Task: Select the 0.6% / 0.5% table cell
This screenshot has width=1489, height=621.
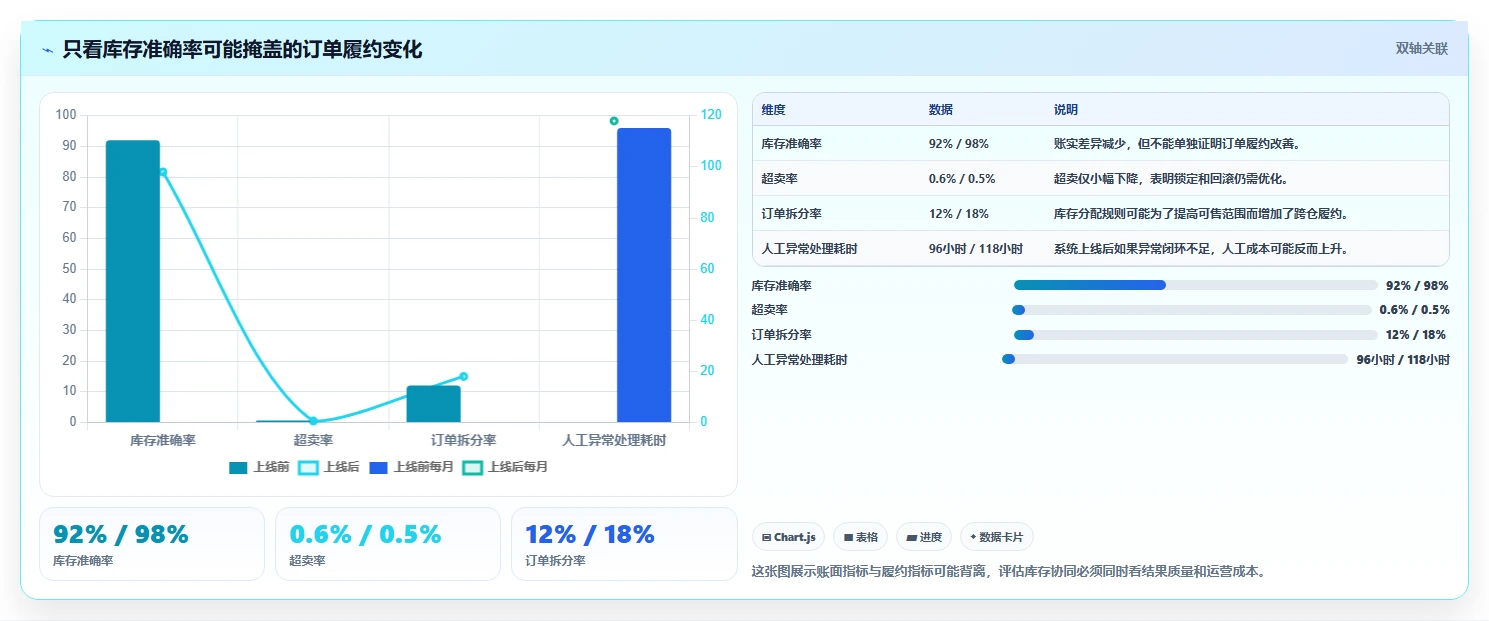Action: pyautogui.click(x=962, y=179)
